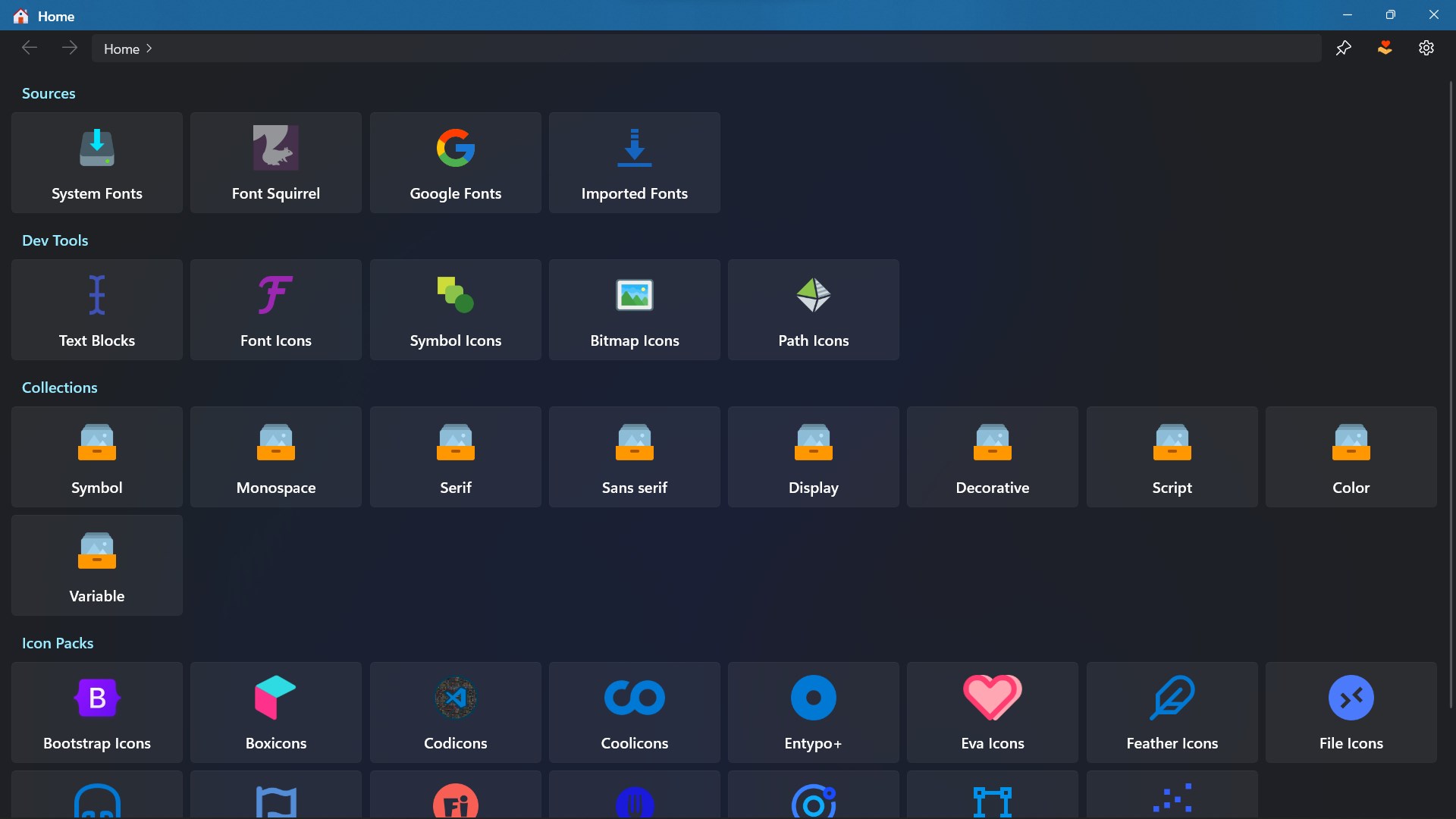The image size is (1456, 819).
Task: Click the orange heart donate icon
Action: click(x=1385, y=48)
